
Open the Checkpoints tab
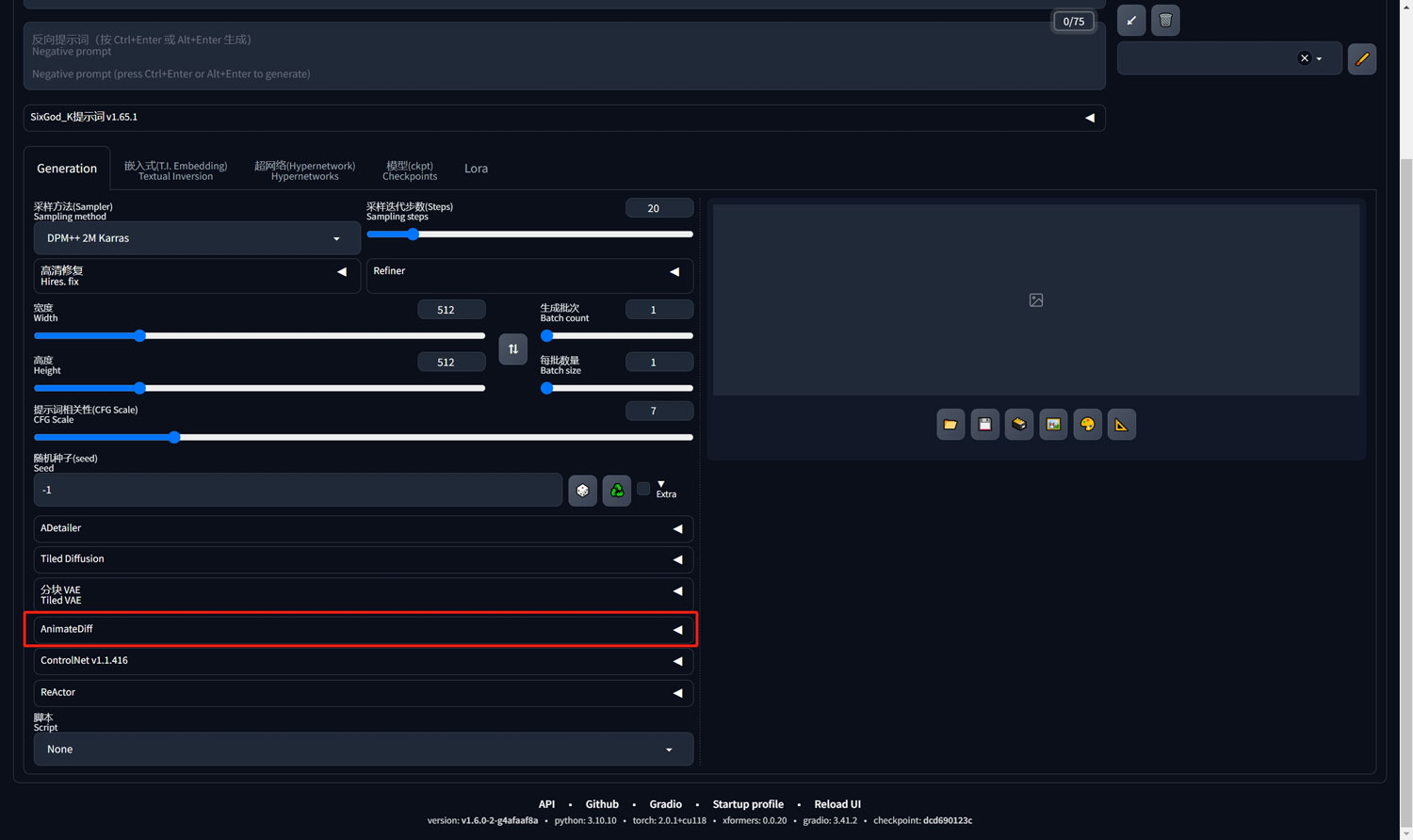coord(409,170)
